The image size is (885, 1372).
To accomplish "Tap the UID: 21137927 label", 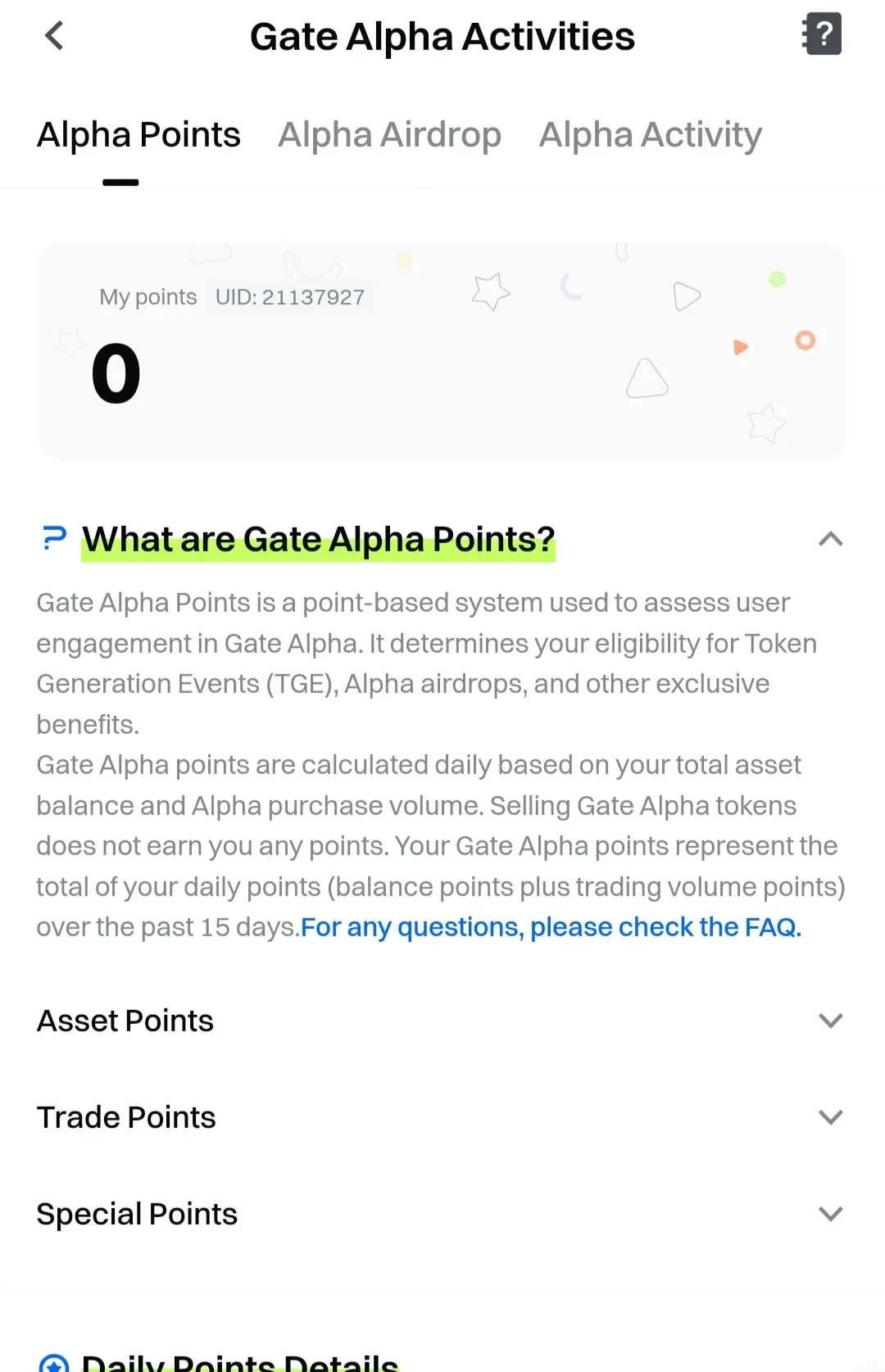I will [x=290, y=297].
